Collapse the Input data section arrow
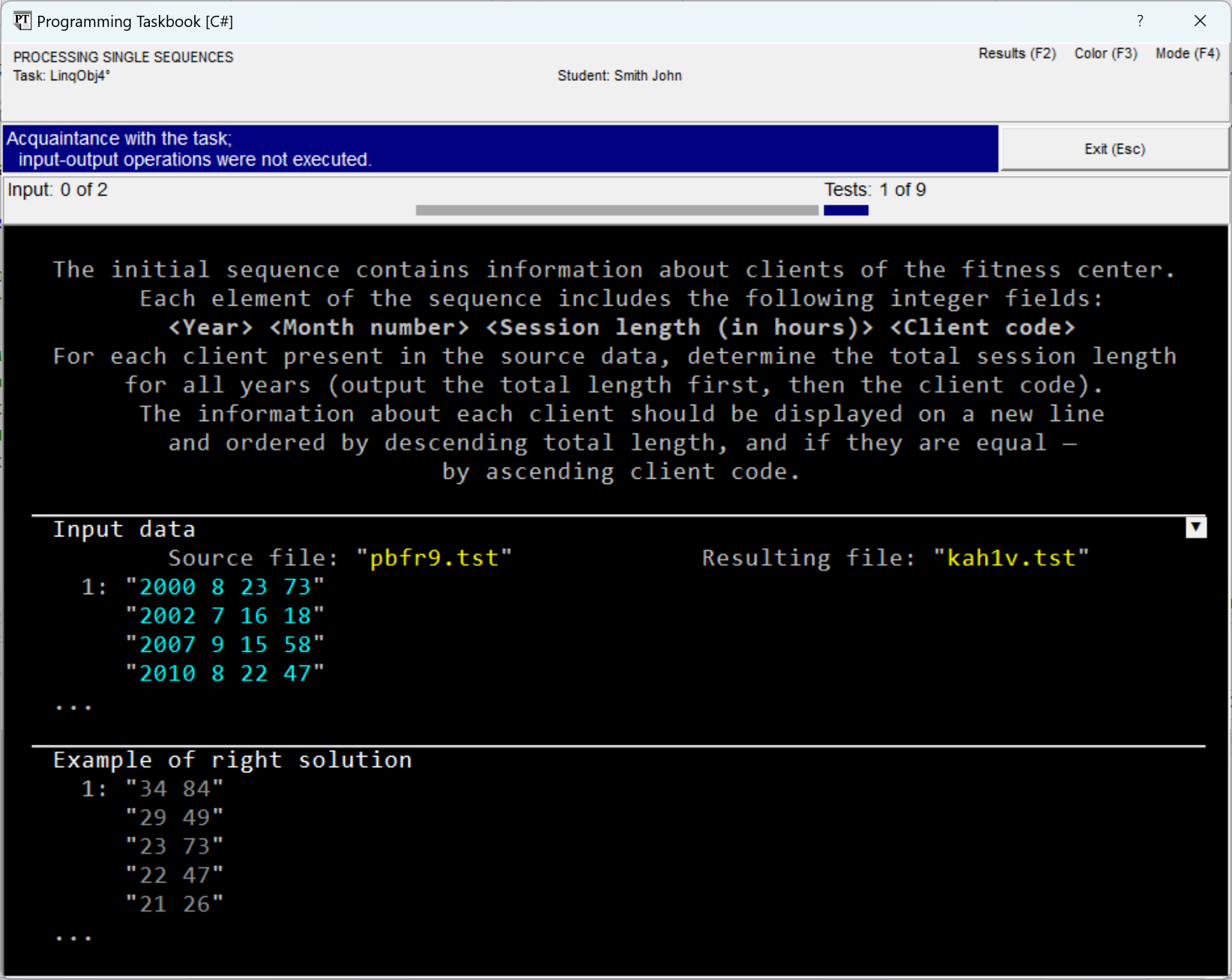Viewport: 1232px width, 980px height. (1196, 527)
